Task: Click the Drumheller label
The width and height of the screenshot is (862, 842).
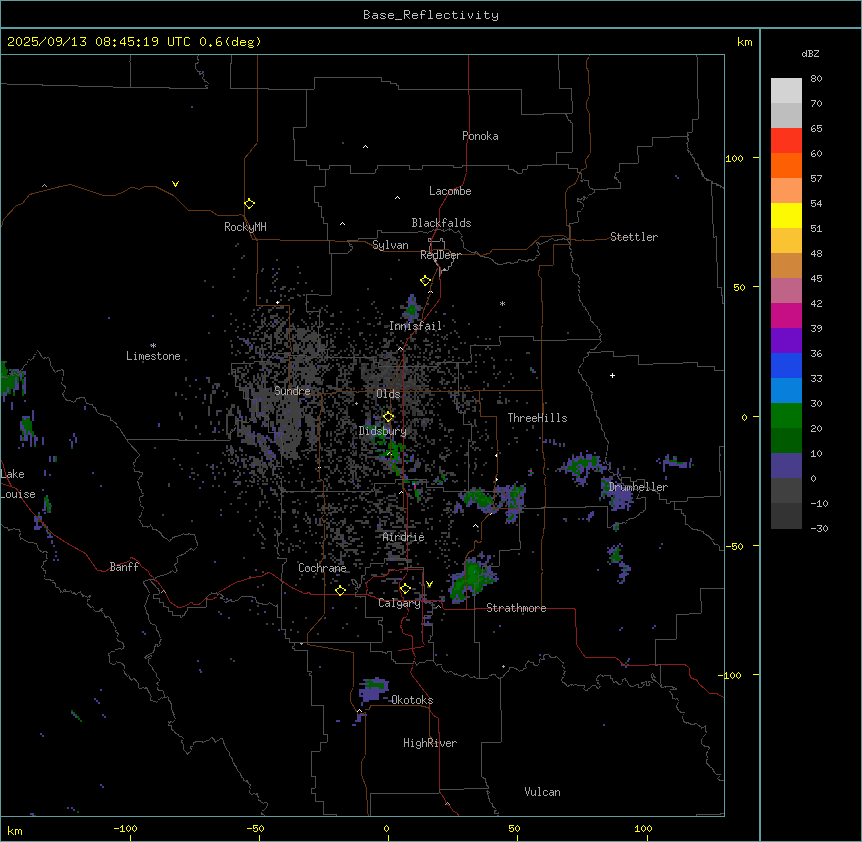Action: pos(638,487)
